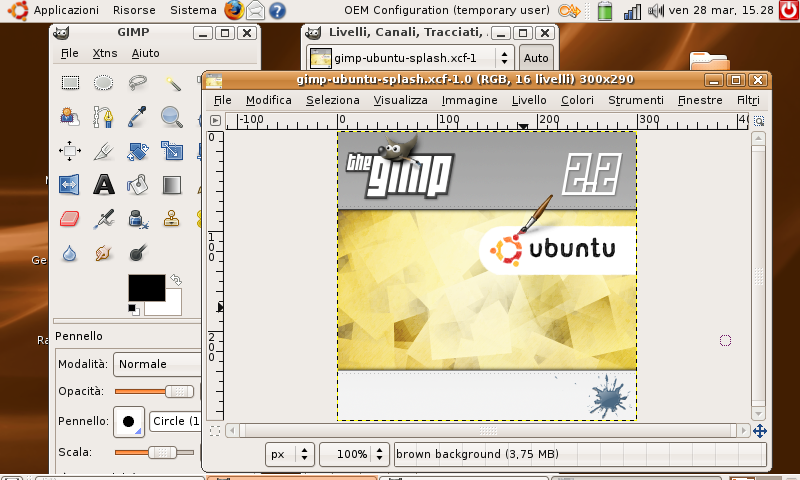
Task: Open the Modifica menu
Action: [x=269, y=100]
